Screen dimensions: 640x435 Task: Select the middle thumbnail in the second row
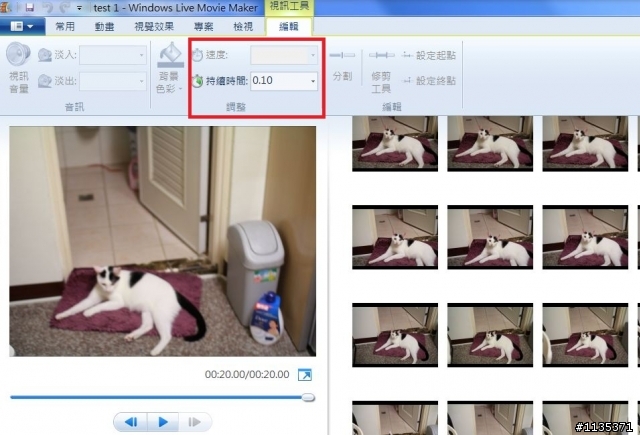(x=490, y=237)
